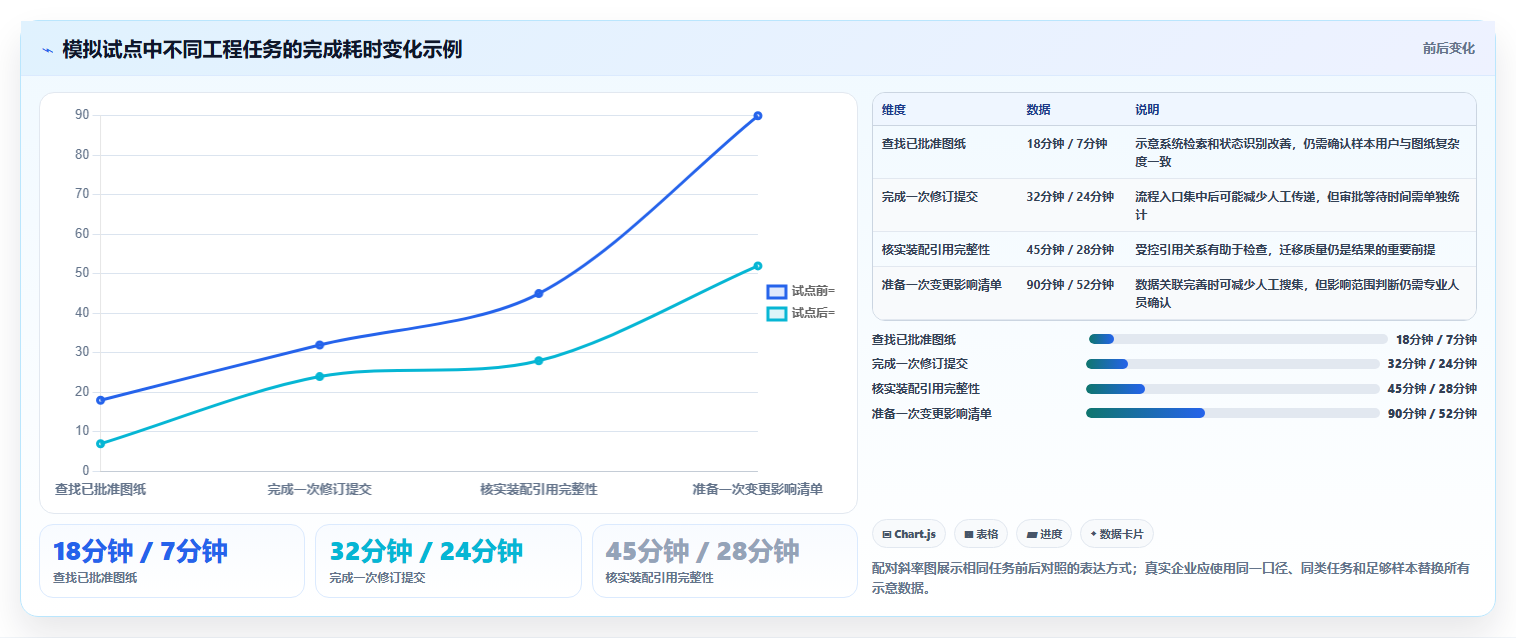Open the 45分钟 / 28分钟 data card

pyautogui.click(x=725, y=561)
